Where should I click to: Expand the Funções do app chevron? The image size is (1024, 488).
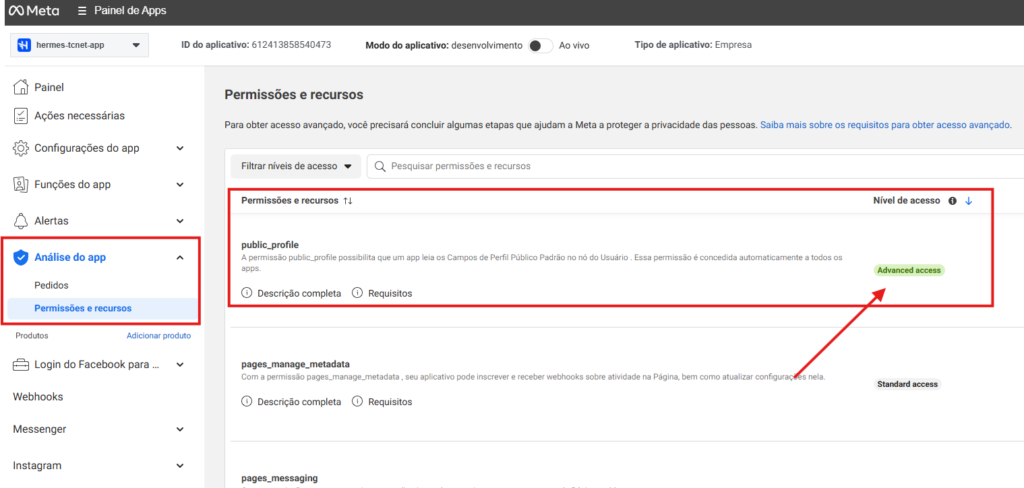[x=180, y=184]
